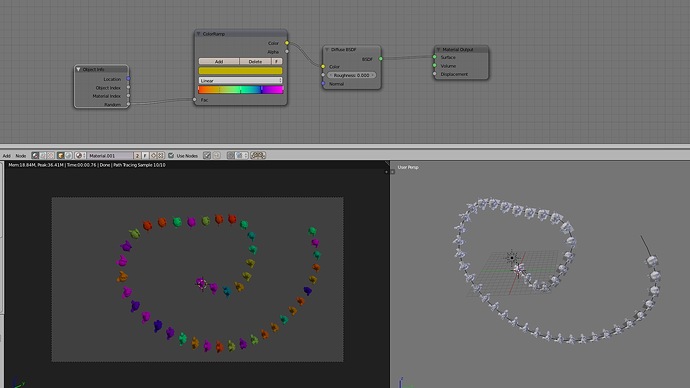
Task: Click the material user count 2 button
Action: (137, 155)
